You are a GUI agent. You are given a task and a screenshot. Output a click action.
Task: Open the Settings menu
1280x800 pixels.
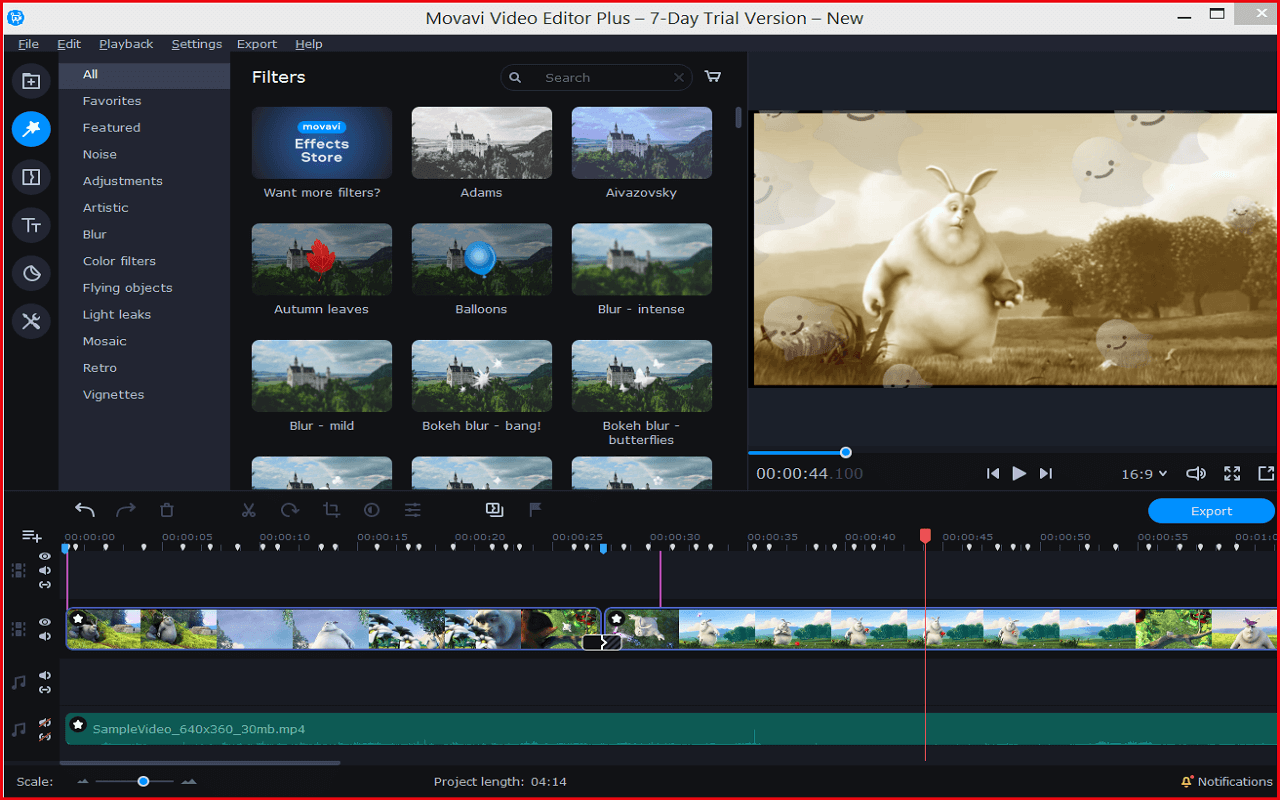197,44
